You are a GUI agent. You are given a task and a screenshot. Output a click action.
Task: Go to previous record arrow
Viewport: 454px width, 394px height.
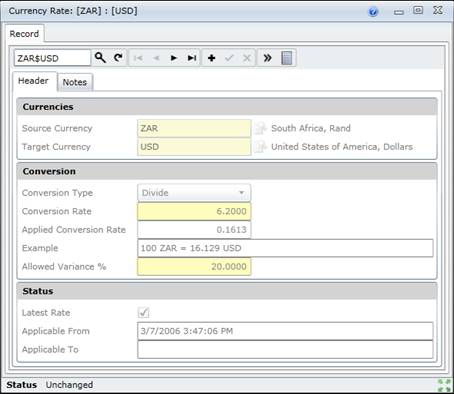pos(156,58)
